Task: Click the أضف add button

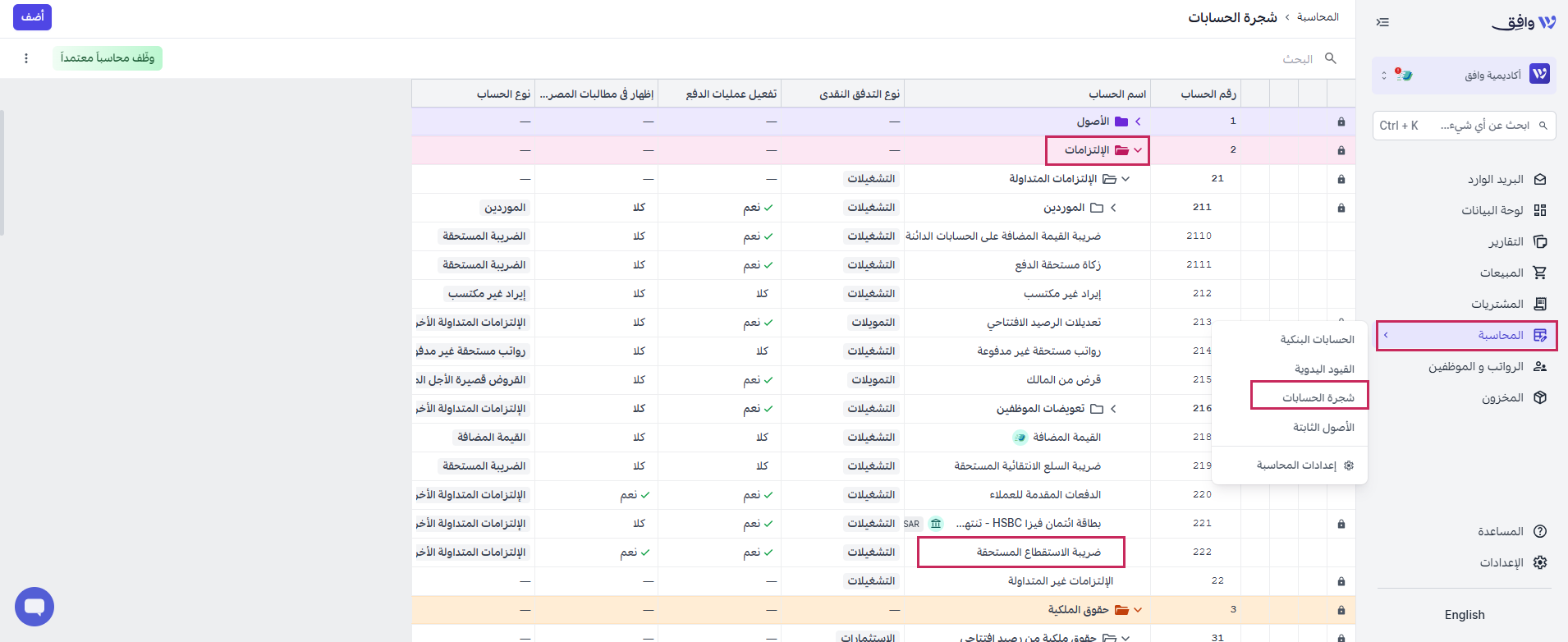Action: point(32,17)
